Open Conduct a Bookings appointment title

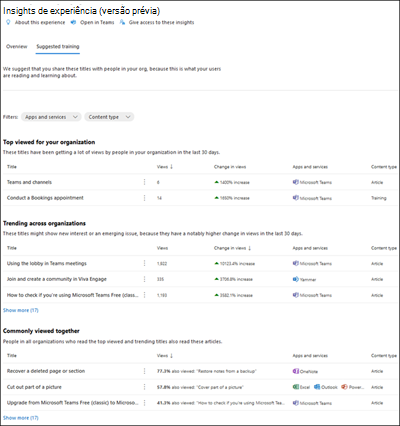45,198
